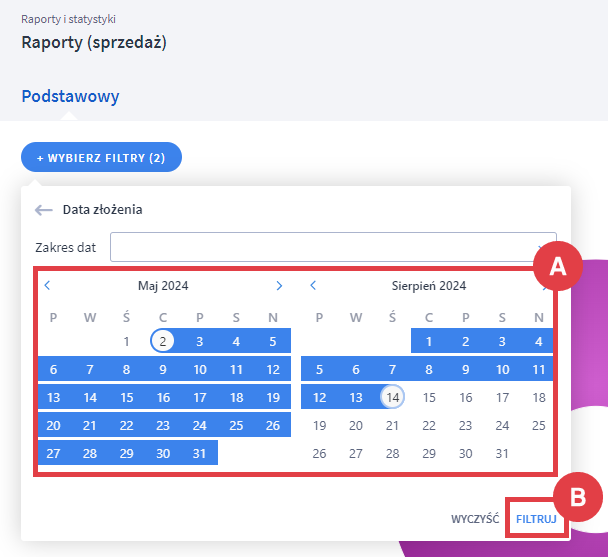This screenshot has width=608, height=557.
Task: Select May 15 in left calendar
Action: pos(126,397)
